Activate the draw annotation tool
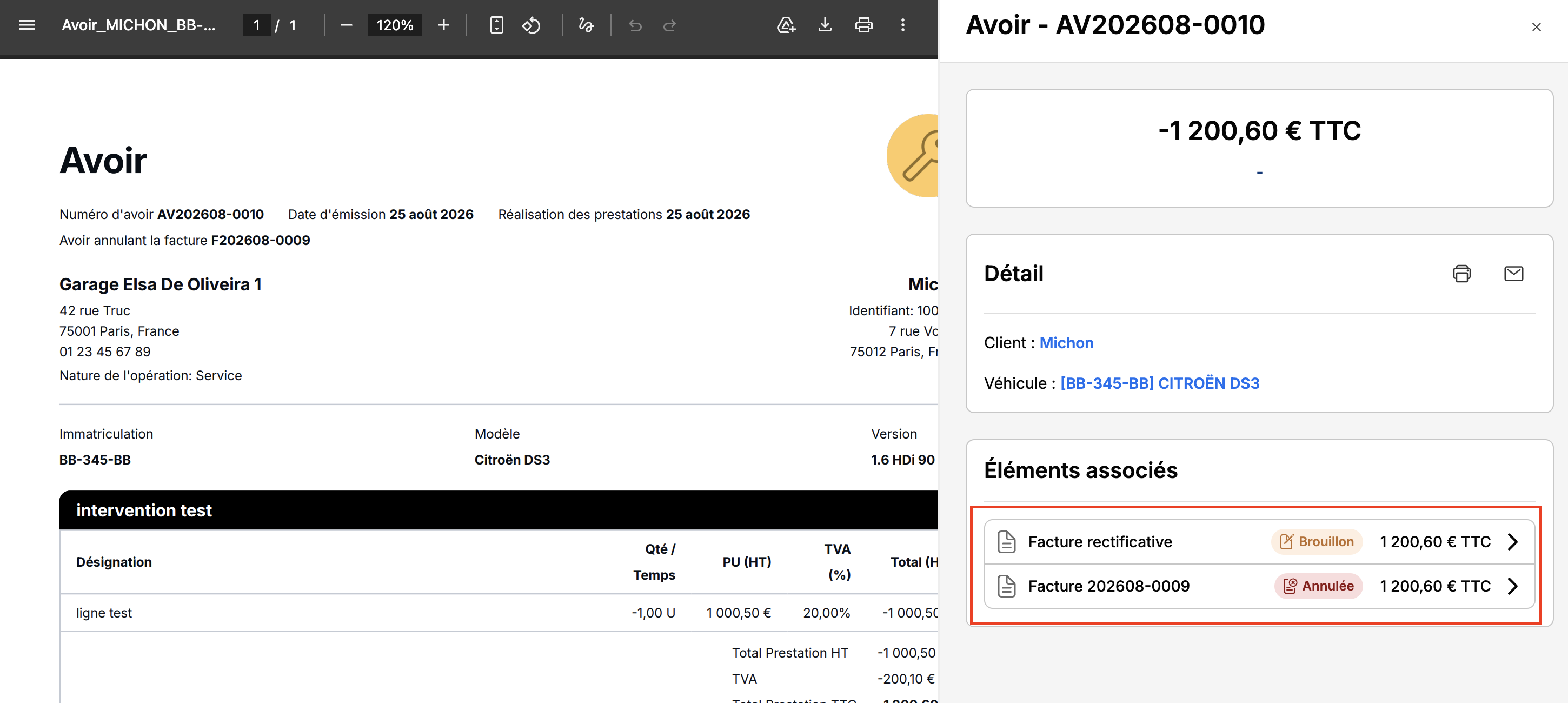Screen dimensions: 1568x703 (586, 25)
